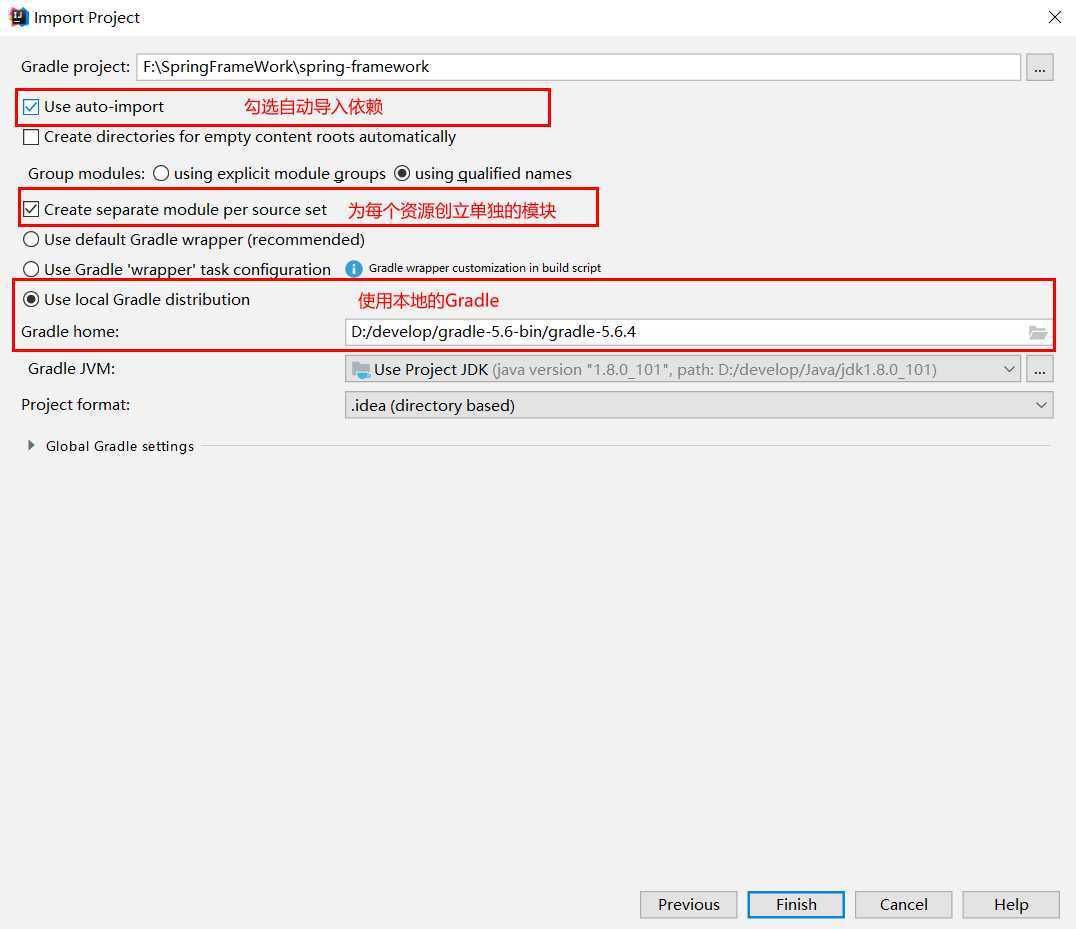Toggle the Use auto-import checkbox
This screenshot has height=929, width=1076.
31,107
